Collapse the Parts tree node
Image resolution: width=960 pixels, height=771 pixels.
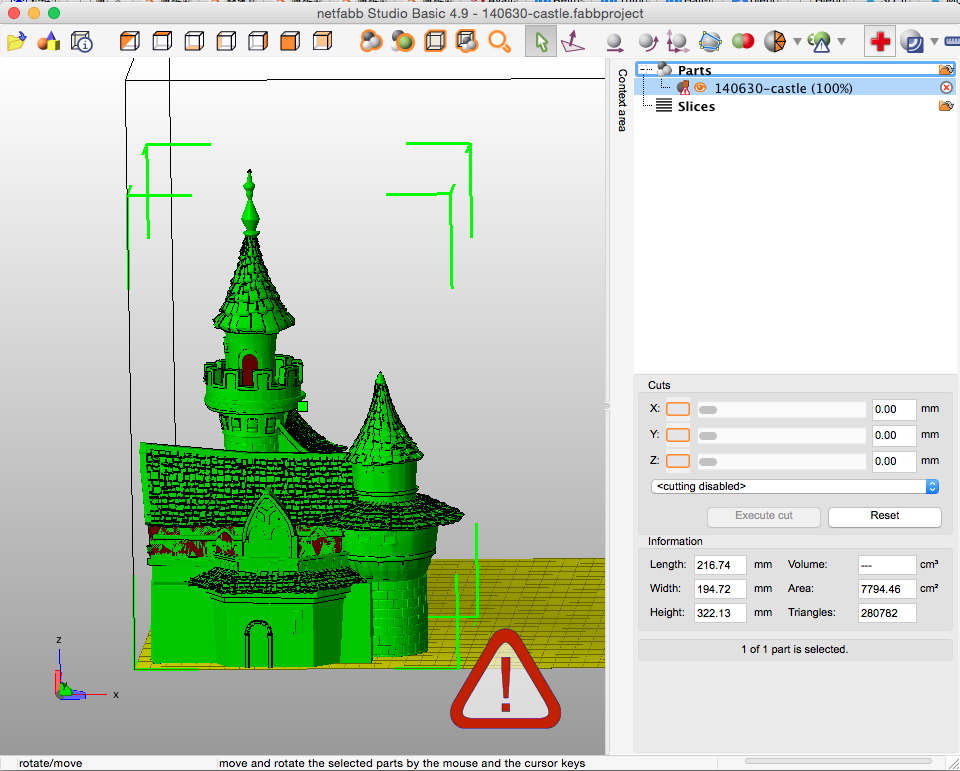[x=641, y=69]
